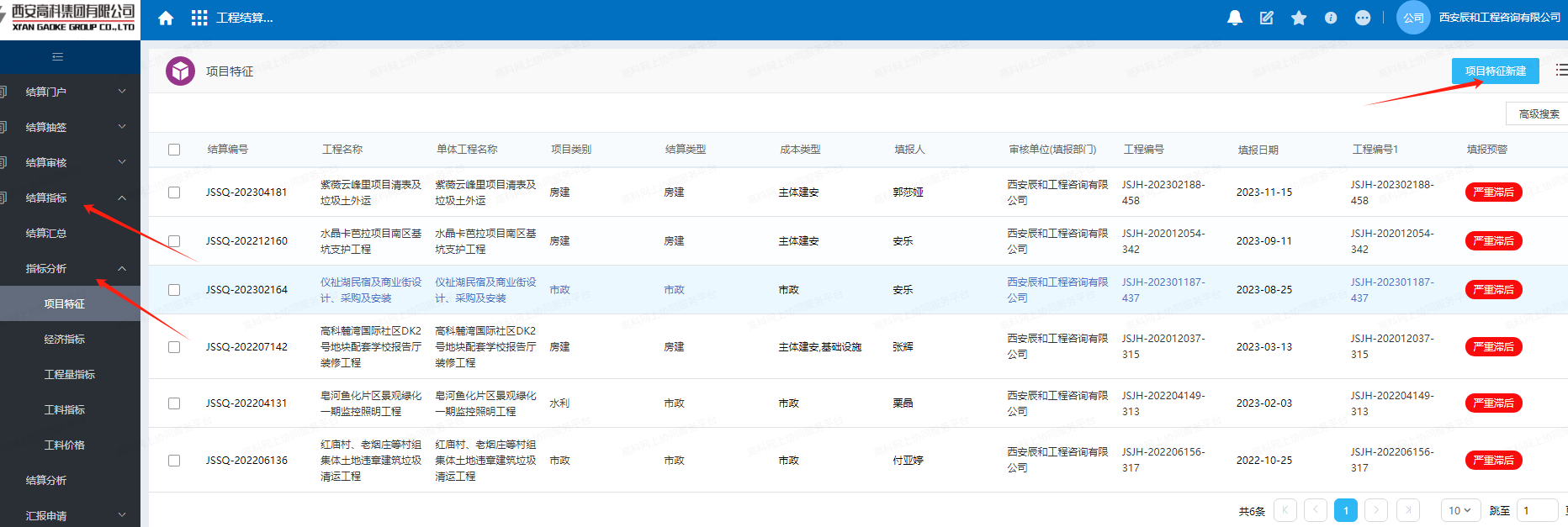Check the row JSSQ-202207142 checkbox
The height and width of the screenshot is (527, 1568).
(174, 347)
